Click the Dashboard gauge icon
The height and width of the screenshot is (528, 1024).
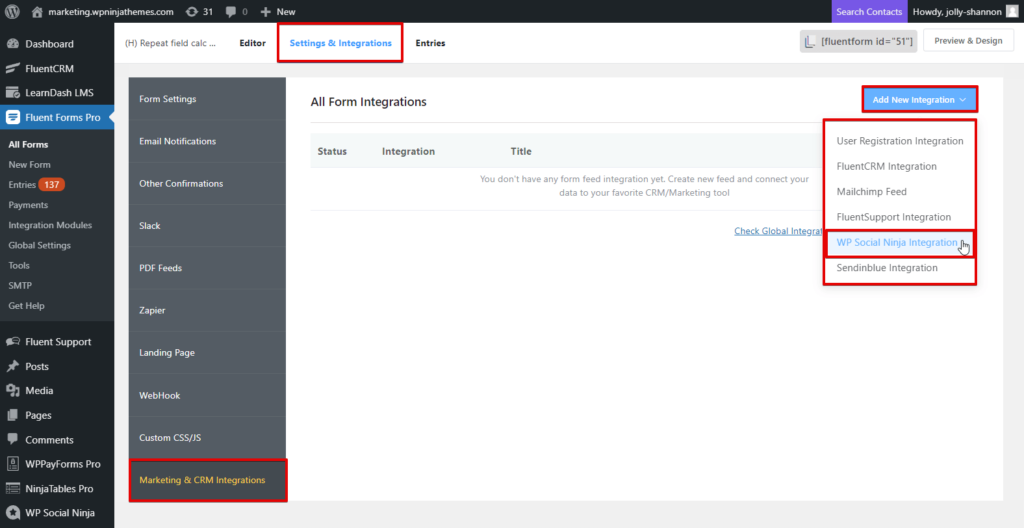pyautogui.click(x=12, y=44)
